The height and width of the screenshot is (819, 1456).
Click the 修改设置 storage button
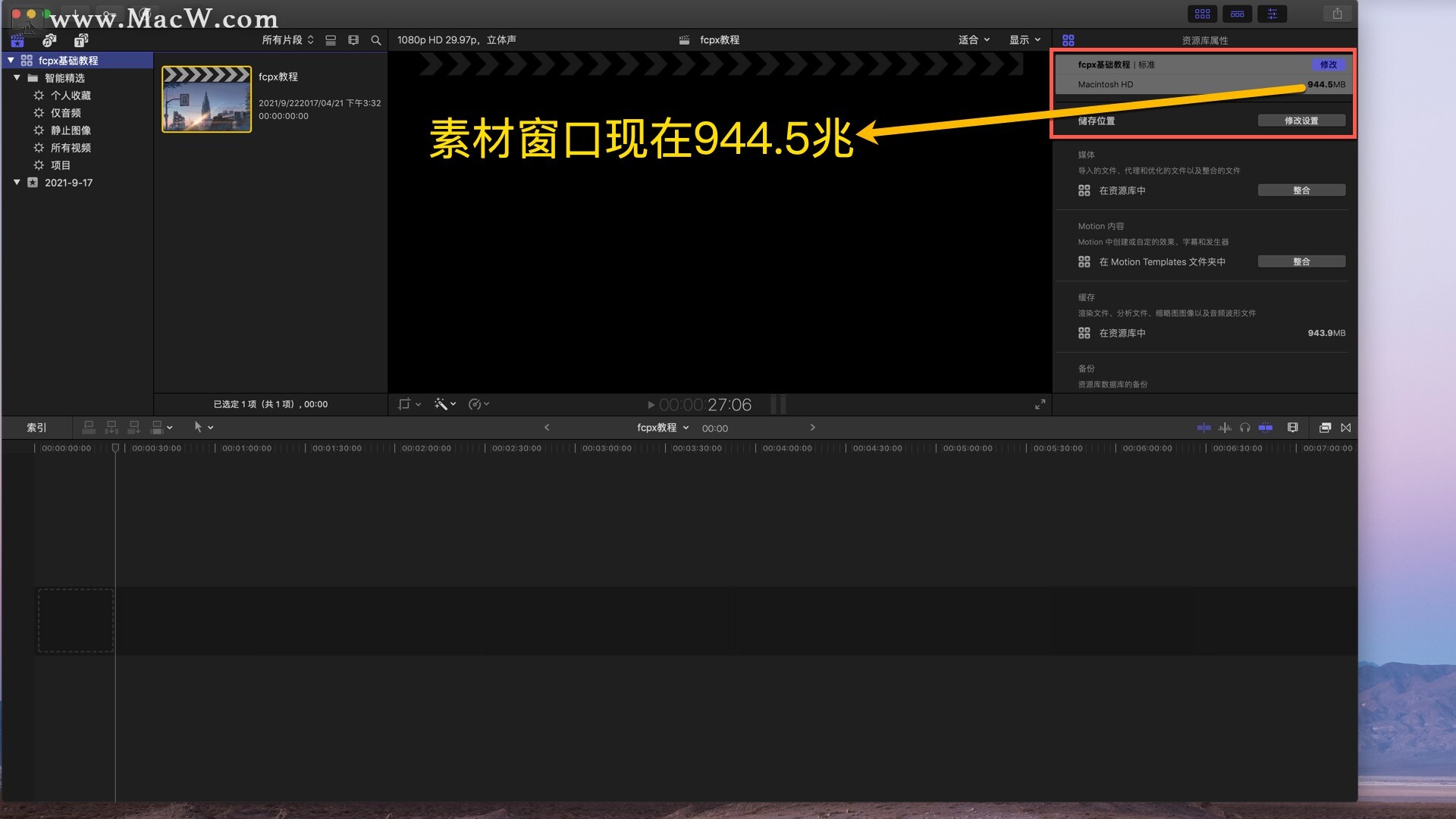point(1301,121)
